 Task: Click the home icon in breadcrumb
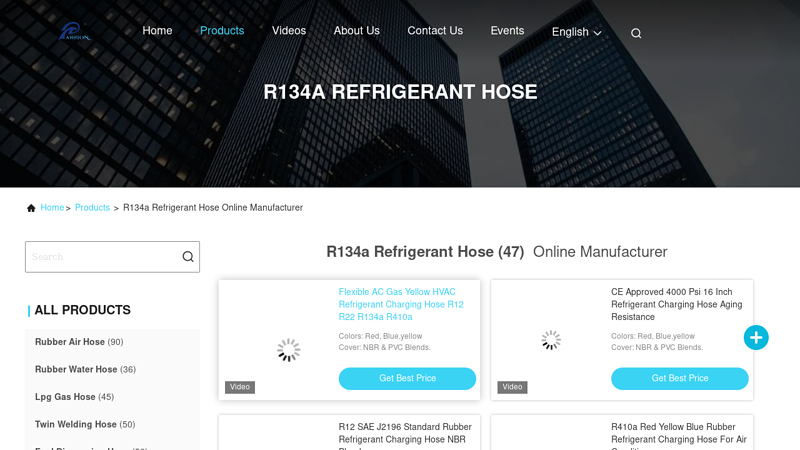pyautogui.click(x=31, y=208)
